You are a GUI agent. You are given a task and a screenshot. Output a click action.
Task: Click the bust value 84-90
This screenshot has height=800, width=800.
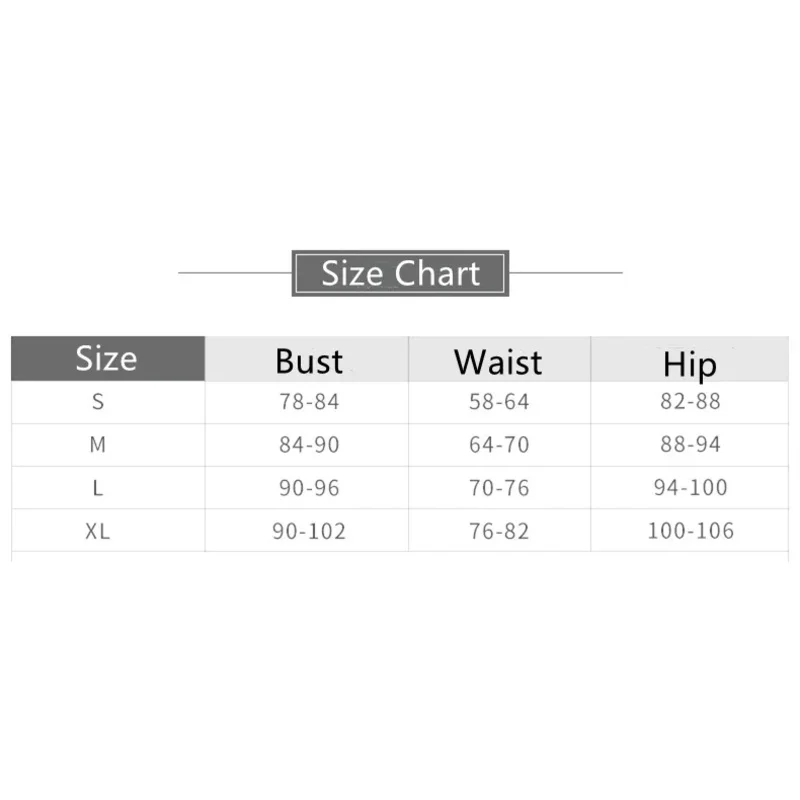309,446
